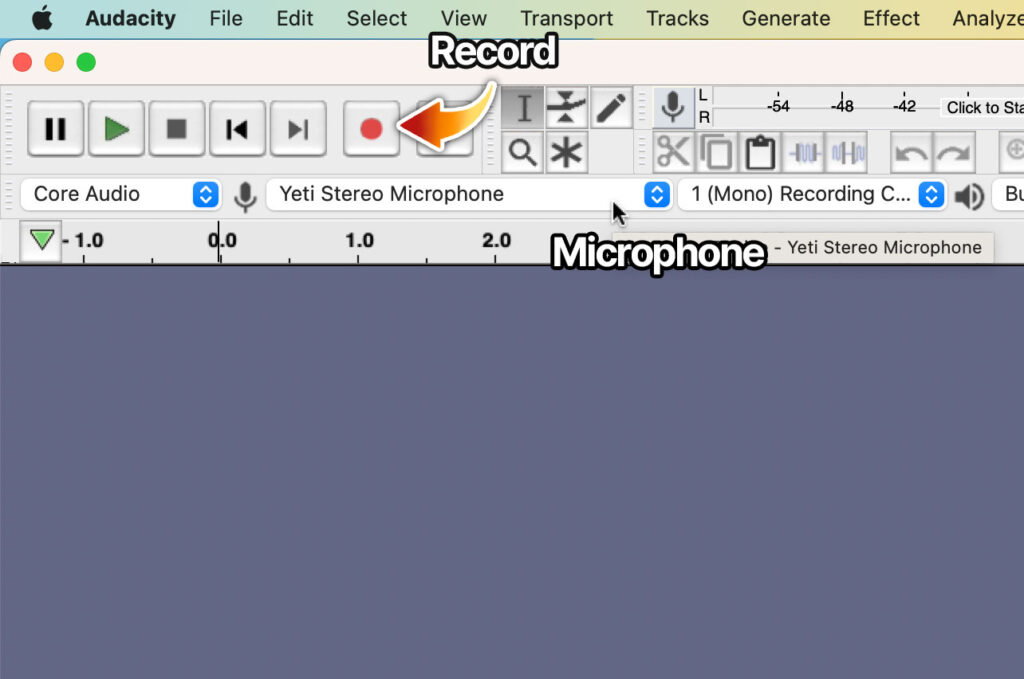Click the 1.0 mark on the timeline ruler
Screen dimensions: 1024x679
(x=359, y=240)
